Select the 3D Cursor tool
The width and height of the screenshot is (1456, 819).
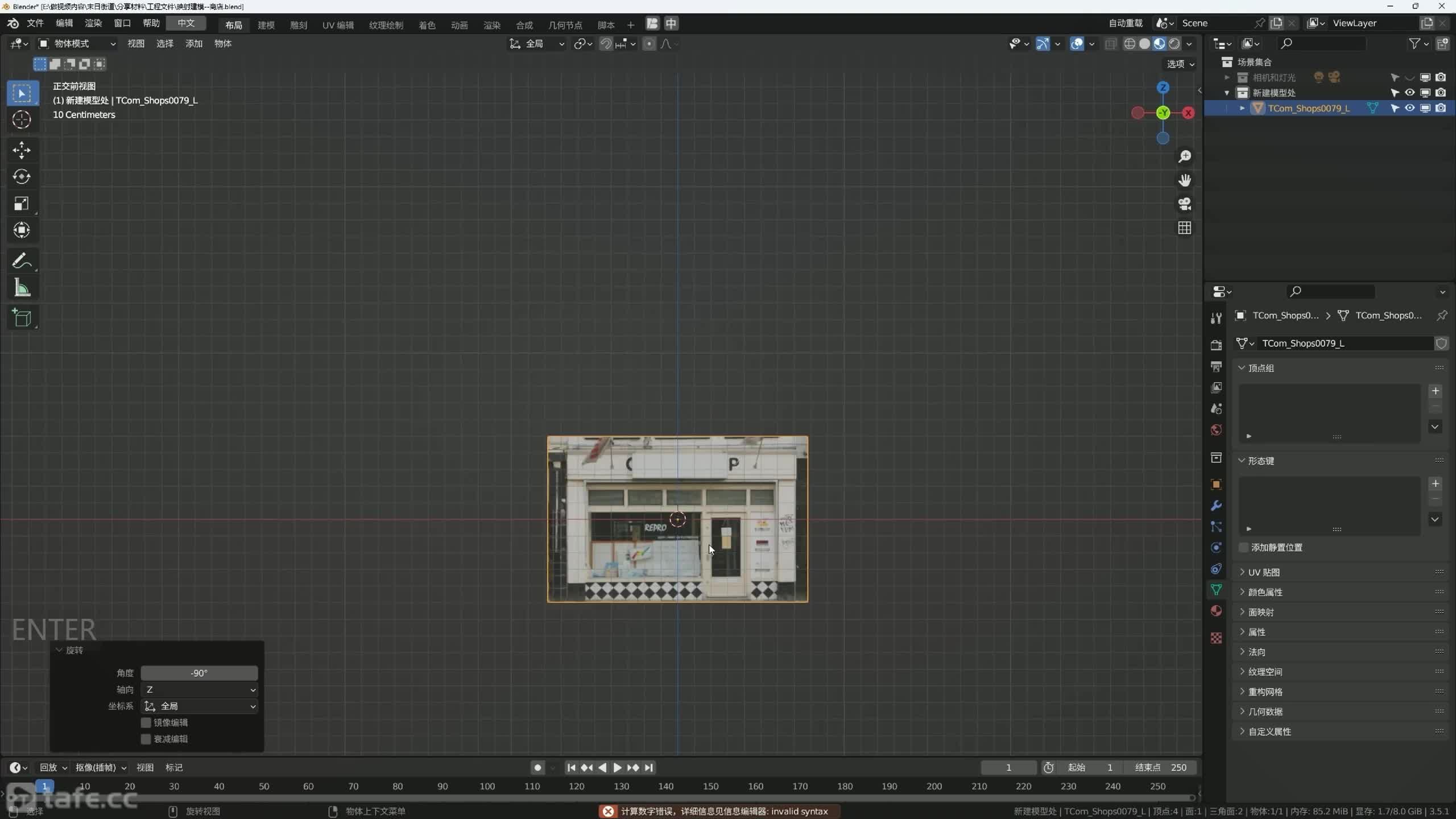pos(22,119)
